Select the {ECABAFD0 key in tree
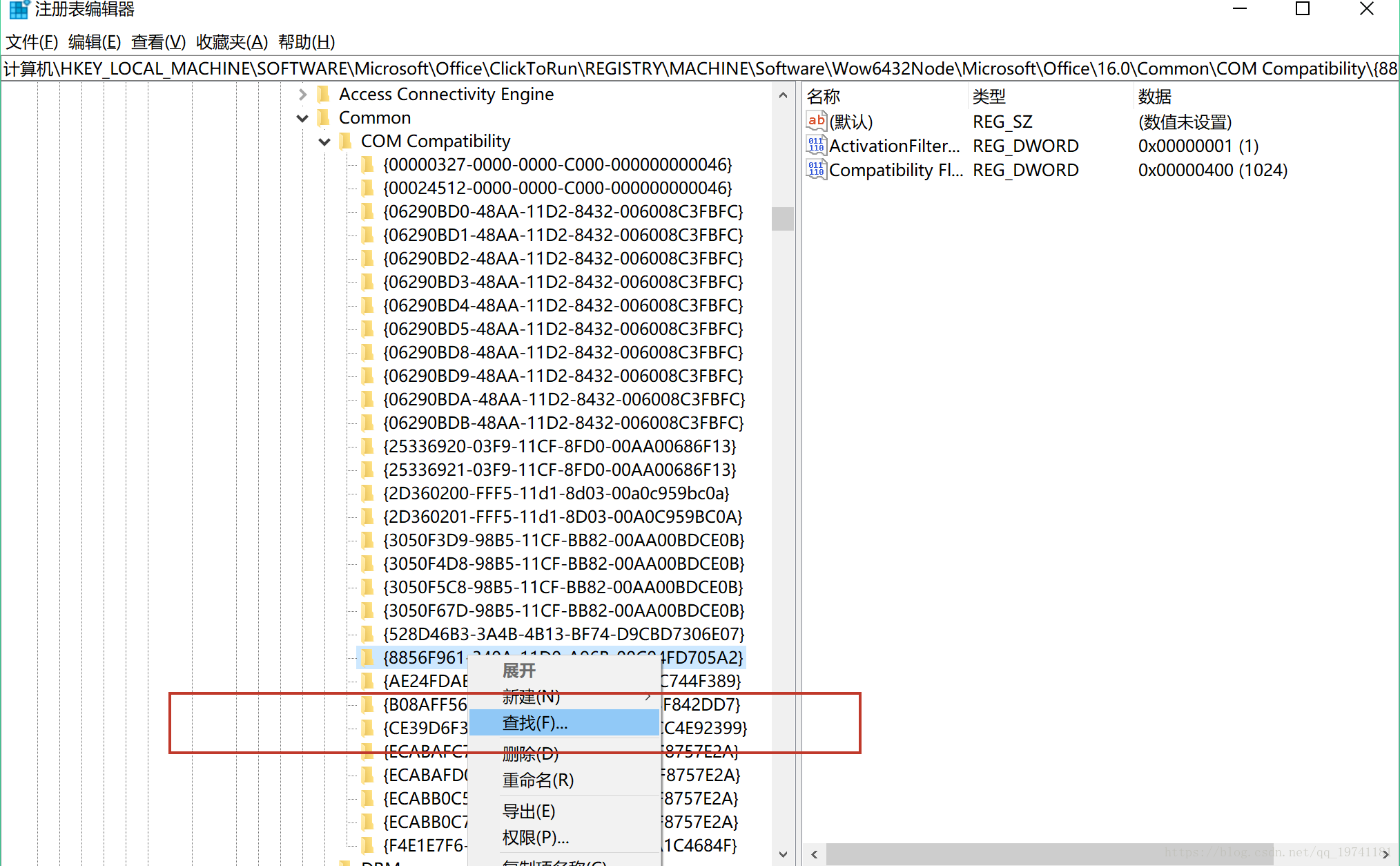This screenshot has height=866, width=1400. (425, 775)
